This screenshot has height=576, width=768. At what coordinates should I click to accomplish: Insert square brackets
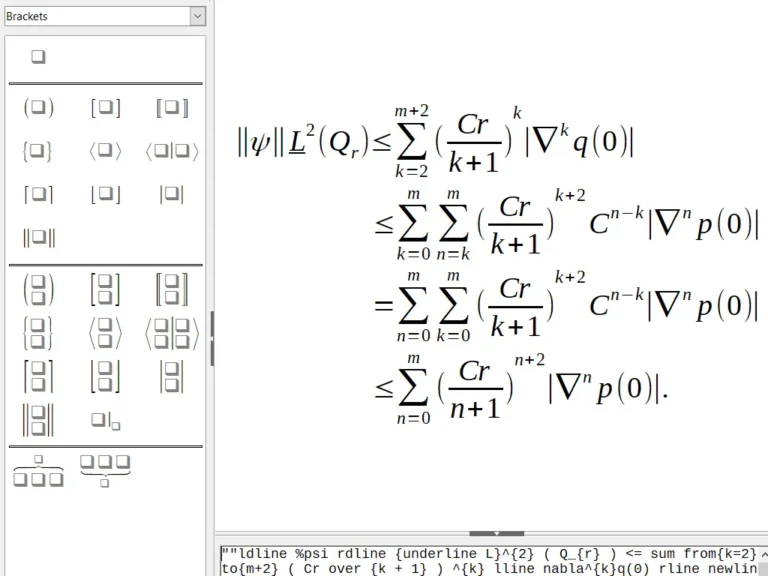(x=105, y=108)
